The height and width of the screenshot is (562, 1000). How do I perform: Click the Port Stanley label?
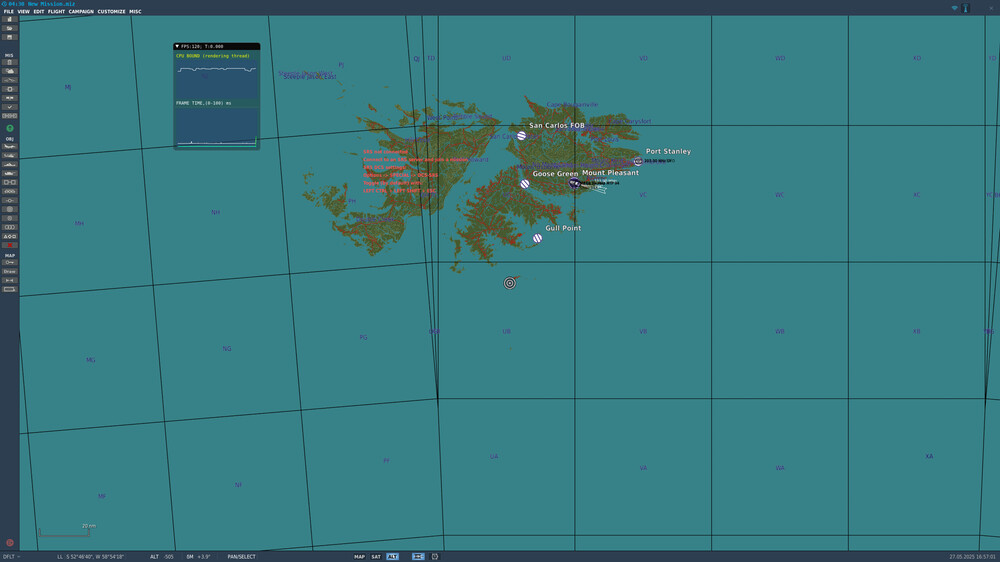point(668,151)
